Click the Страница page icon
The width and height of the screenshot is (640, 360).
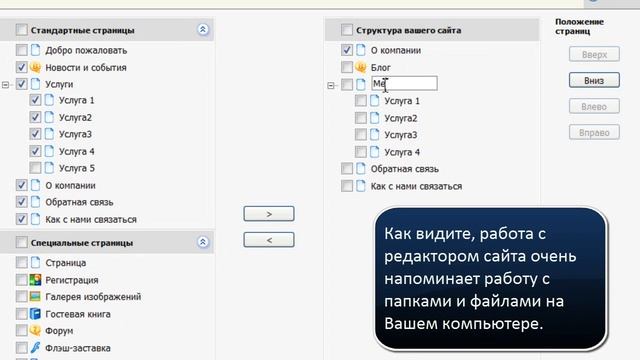point(35,262)
